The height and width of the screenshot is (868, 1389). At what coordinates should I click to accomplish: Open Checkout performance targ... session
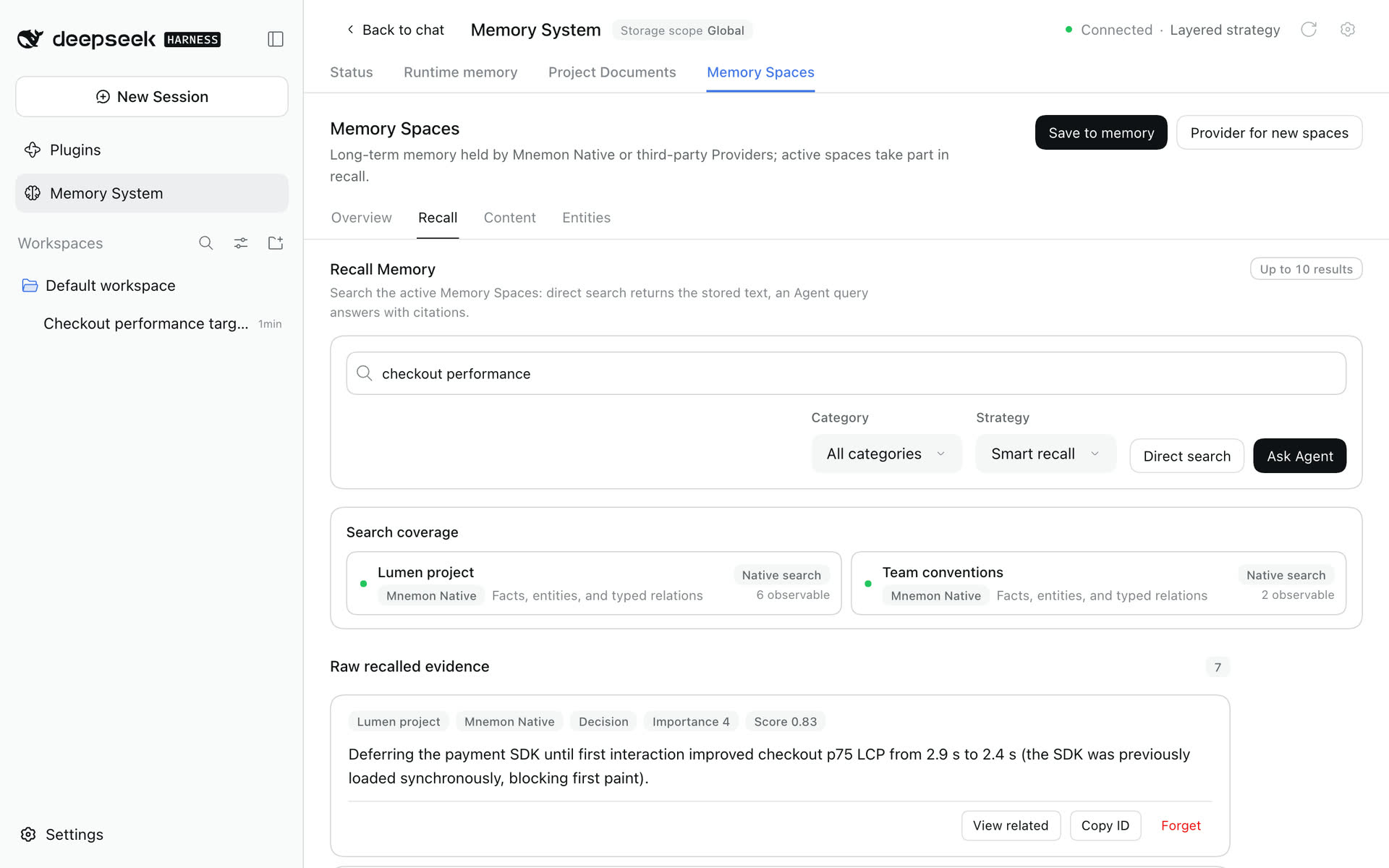point(152,323)
